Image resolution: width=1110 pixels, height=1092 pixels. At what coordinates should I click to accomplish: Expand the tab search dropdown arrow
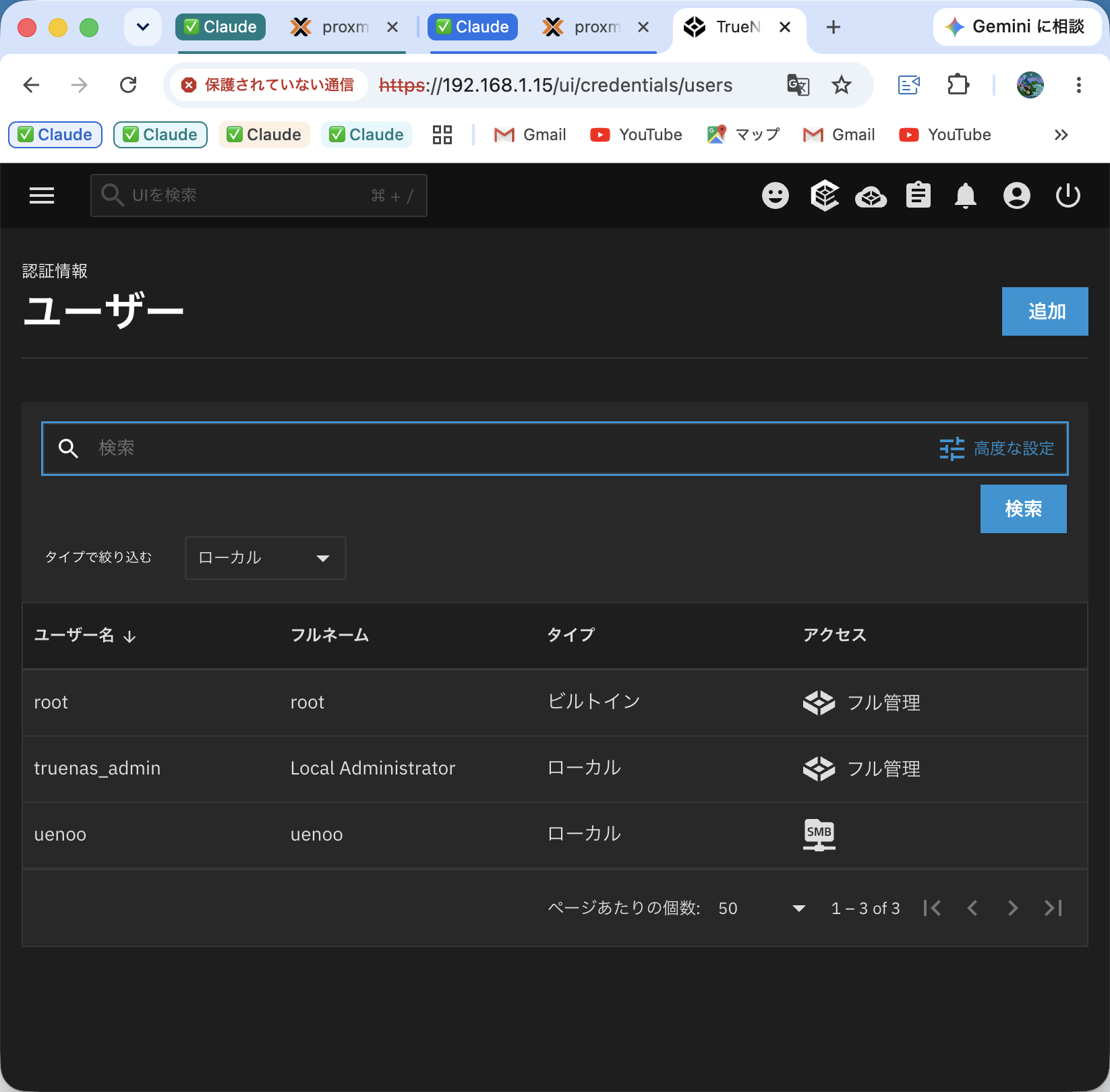[143, 27]
